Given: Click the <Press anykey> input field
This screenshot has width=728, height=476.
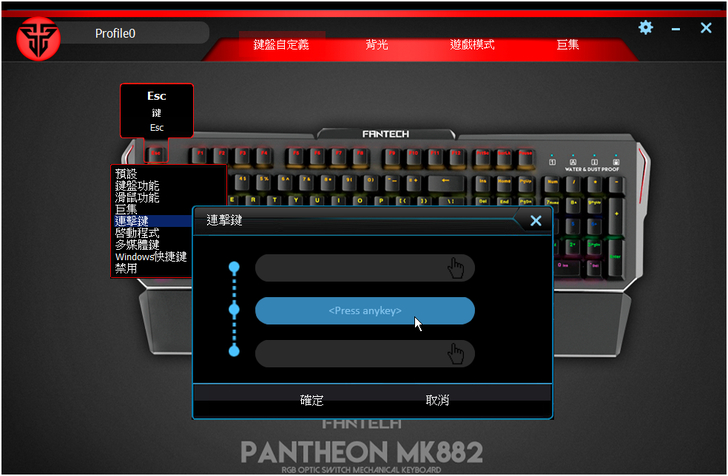Looking at the screenshot, I should [365, 311].
